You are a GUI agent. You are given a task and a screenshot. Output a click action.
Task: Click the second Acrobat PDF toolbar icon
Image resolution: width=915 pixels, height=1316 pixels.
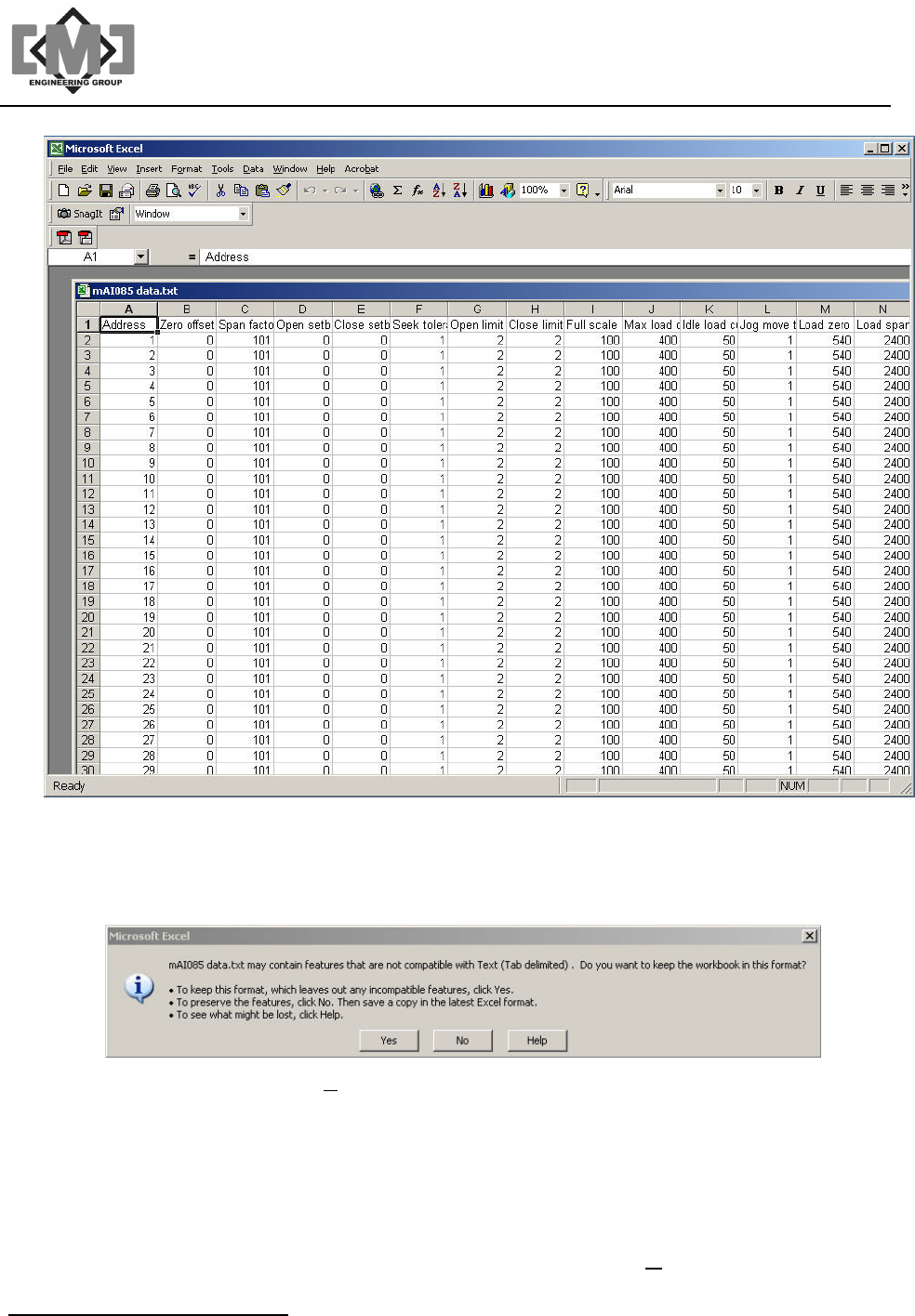[x=85, y=238]
